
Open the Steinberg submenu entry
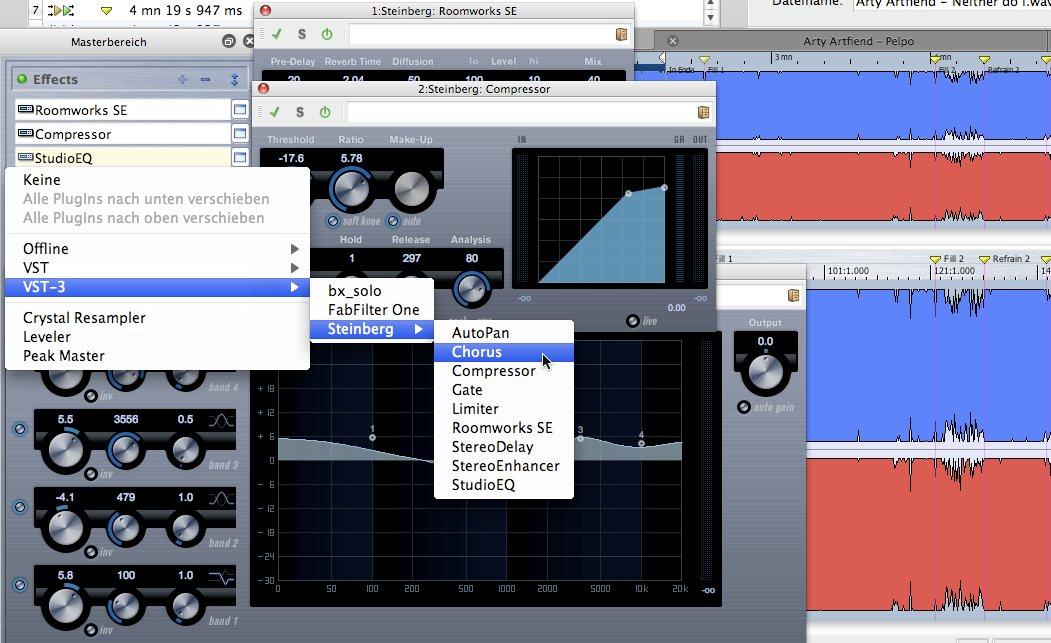click(371, 329)
